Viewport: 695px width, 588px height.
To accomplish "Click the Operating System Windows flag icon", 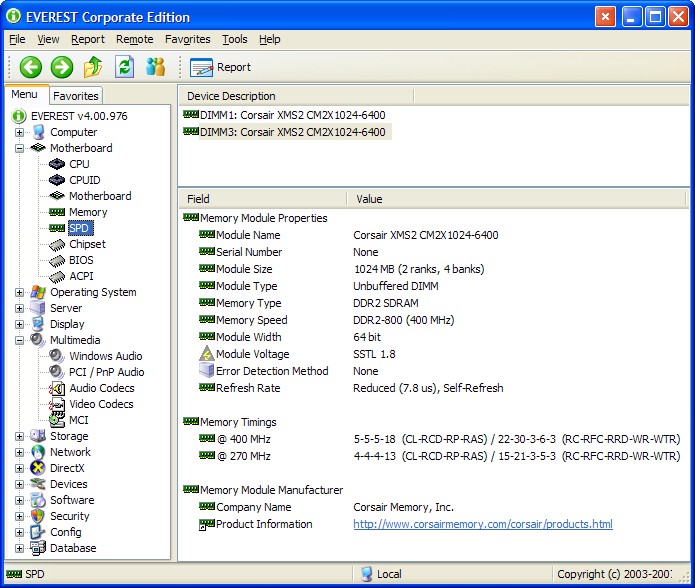I will pyautogui.click(x=38, y=292).
